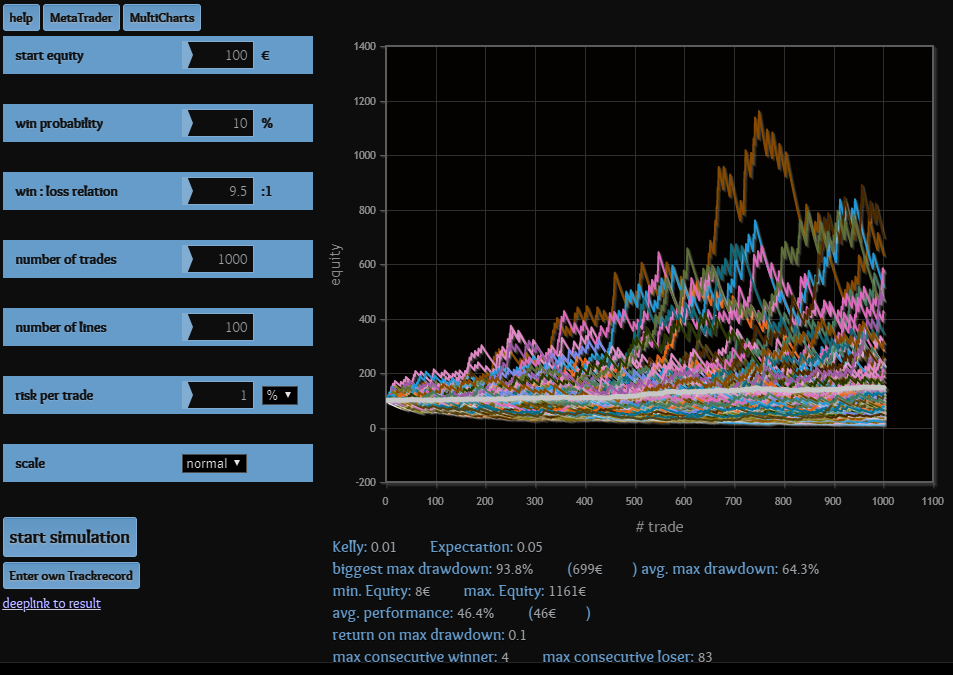The image size is (953, 675).
Task: Click the 'number of lines' label
Action: pyautogui.click(x=61, y=327)
